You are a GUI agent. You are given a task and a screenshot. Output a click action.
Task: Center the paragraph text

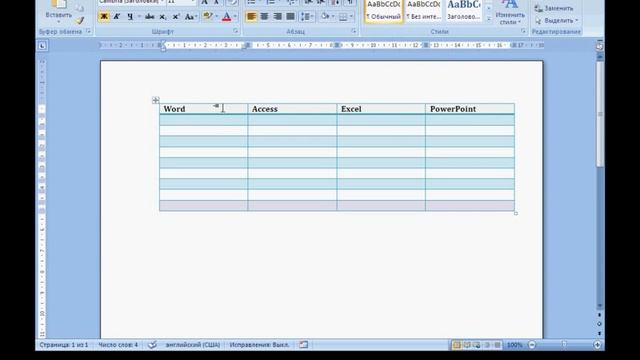click(264, 17)
